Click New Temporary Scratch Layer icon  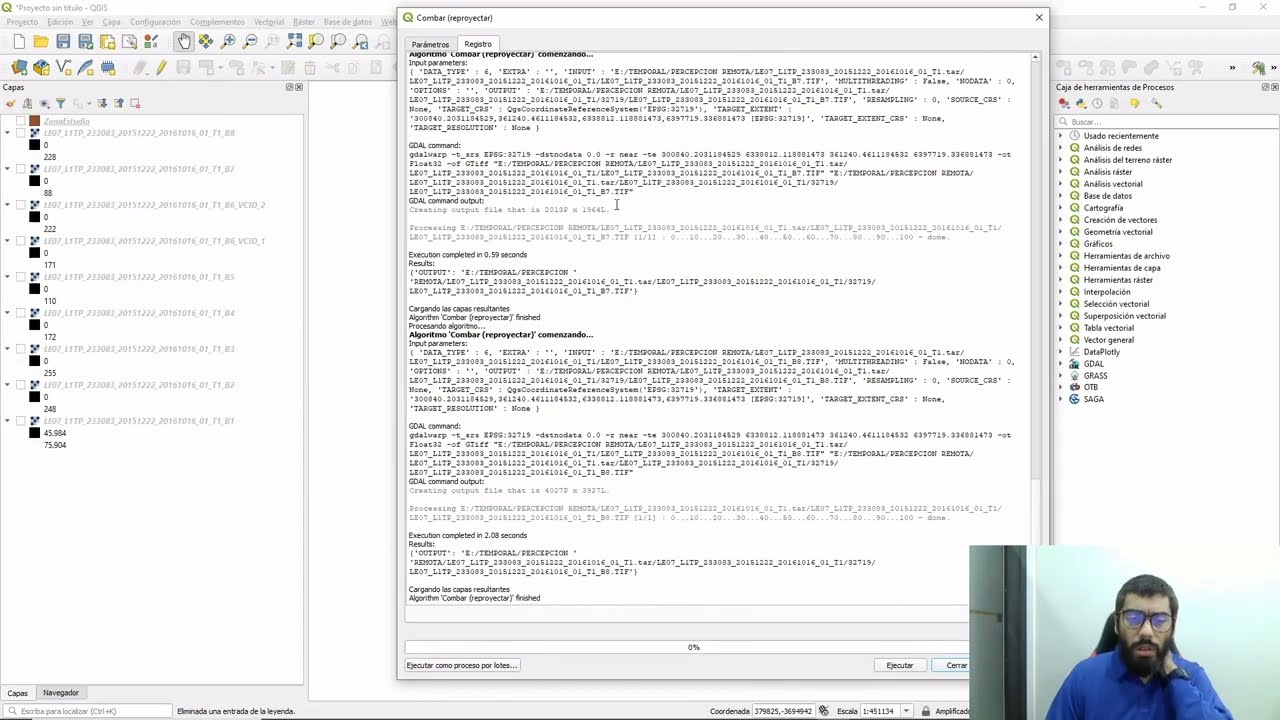tap(107, 67)
